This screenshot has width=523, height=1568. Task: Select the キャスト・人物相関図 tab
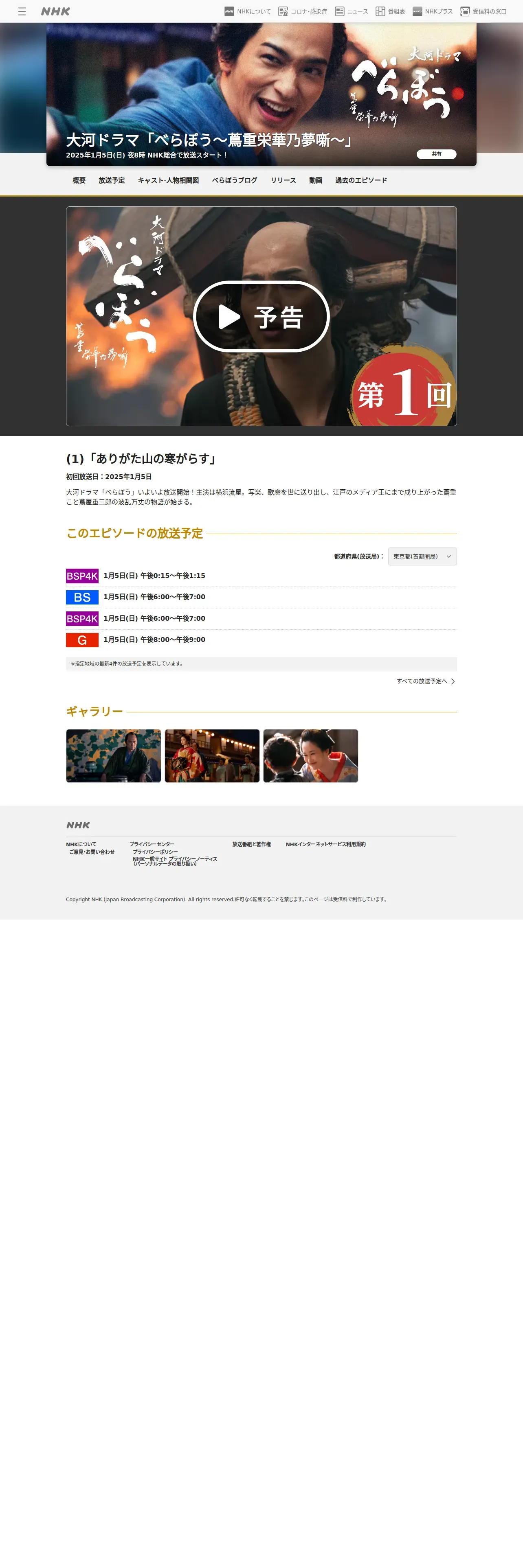click(x=168, y=181)
